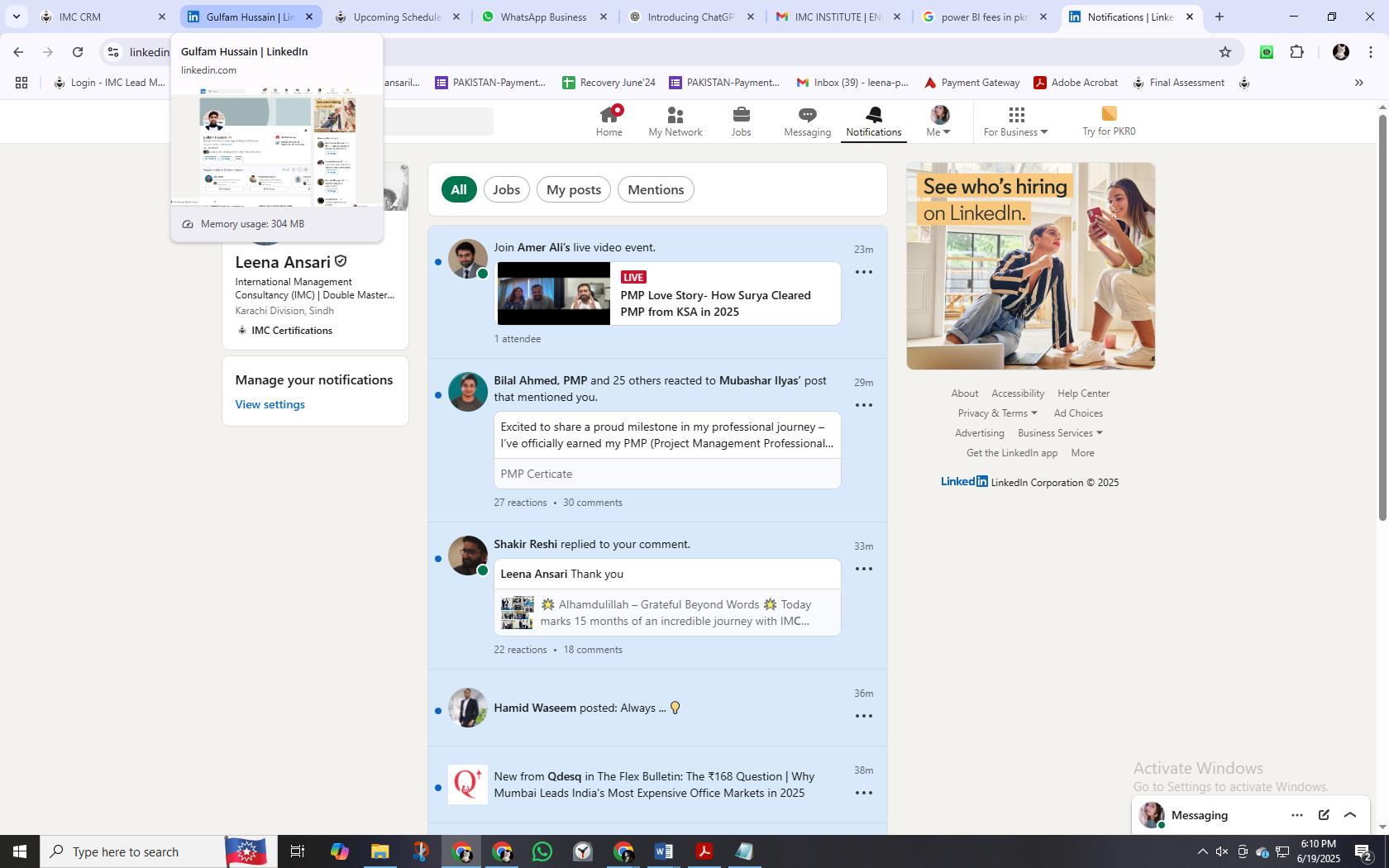The height and width of the screenshot is (868, 1389).
Task: Switch to Introducing ChatGPT tab
Action: click(x=690, y=17)
